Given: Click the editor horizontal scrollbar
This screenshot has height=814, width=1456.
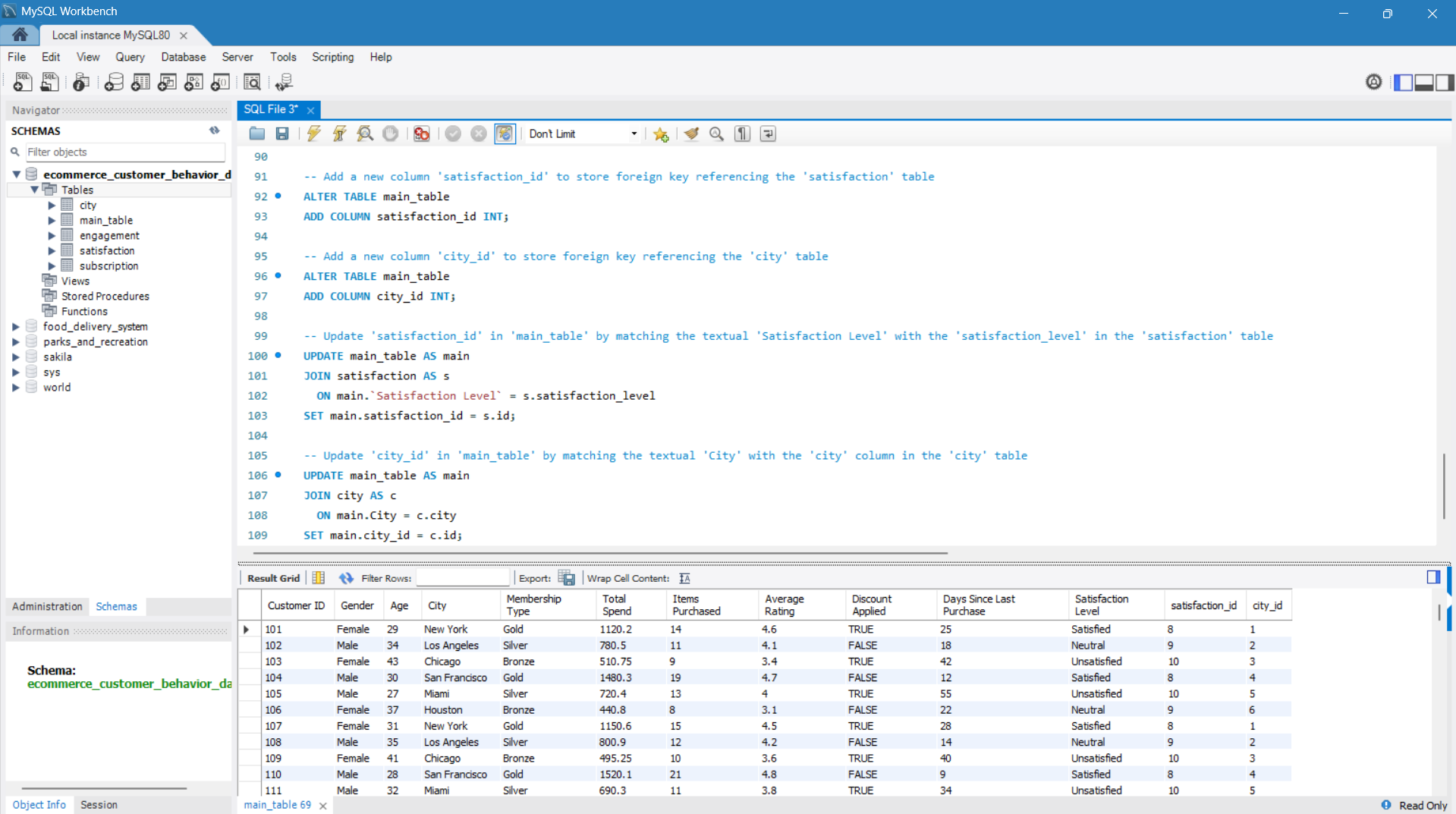Looking at the screenshot, I should coord(600,553).
